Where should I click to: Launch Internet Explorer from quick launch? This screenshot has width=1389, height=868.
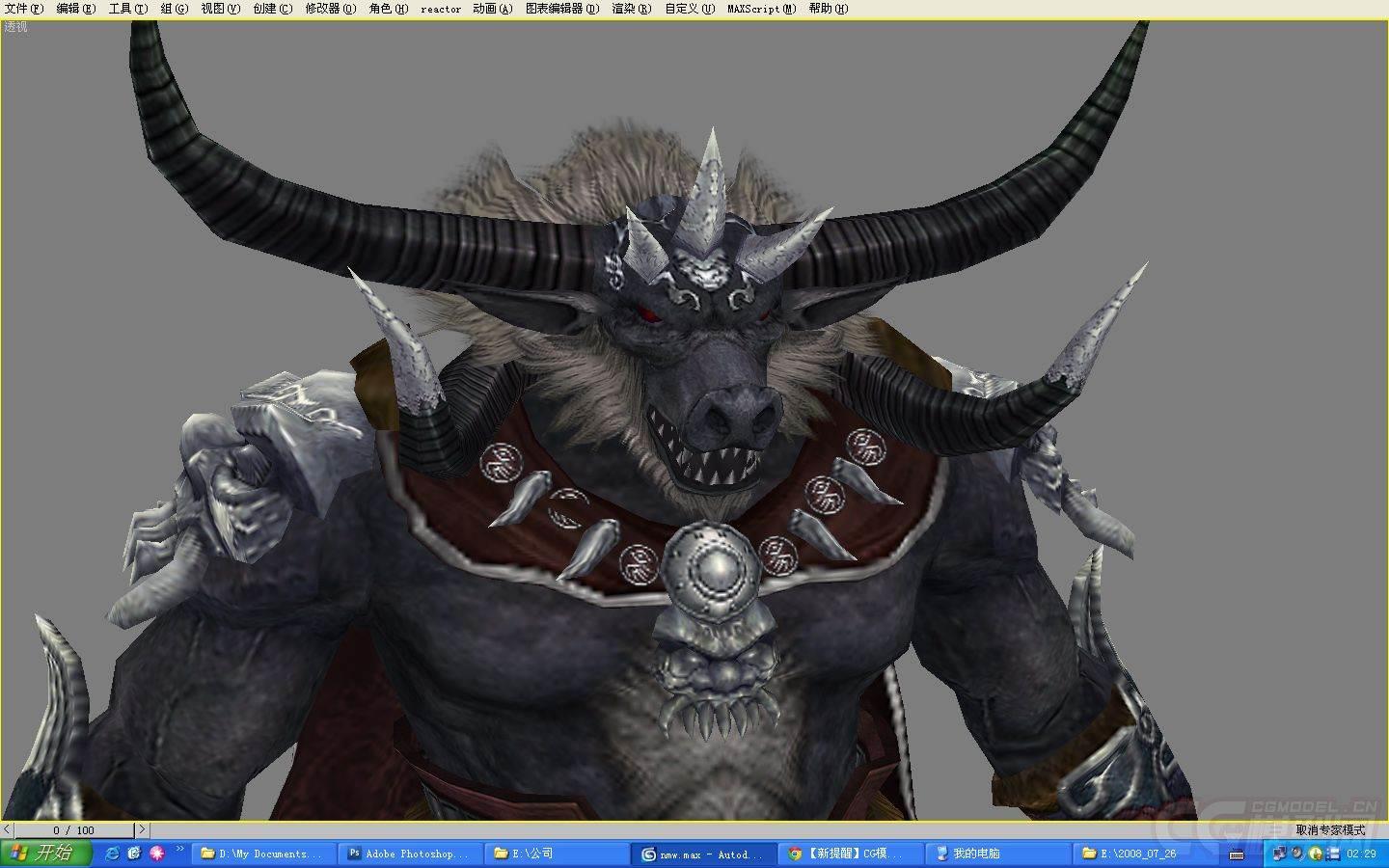click(x=113, y=854)
